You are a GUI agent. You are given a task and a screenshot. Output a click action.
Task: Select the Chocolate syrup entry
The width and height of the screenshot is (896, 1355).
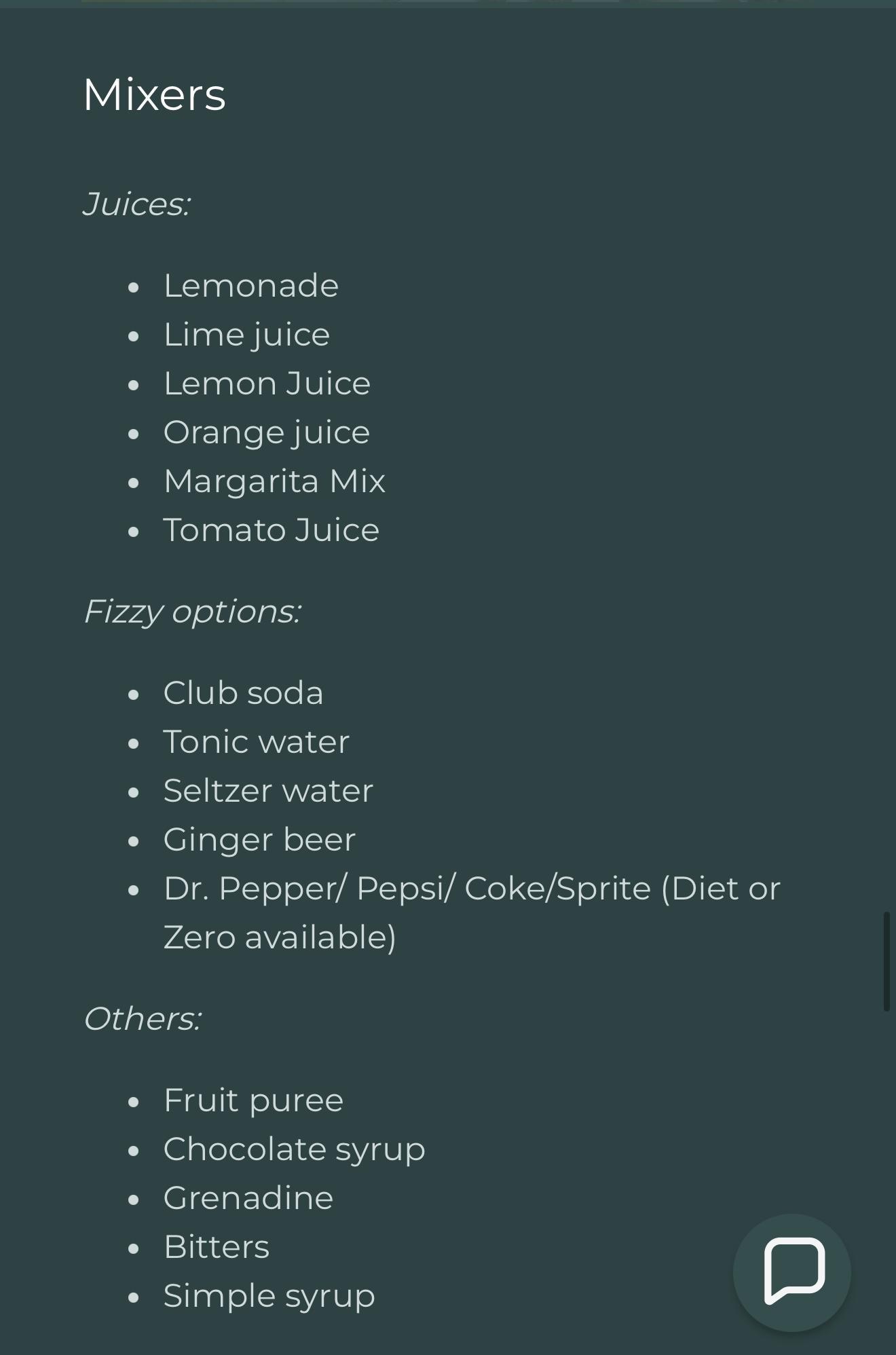point(294,1149)
